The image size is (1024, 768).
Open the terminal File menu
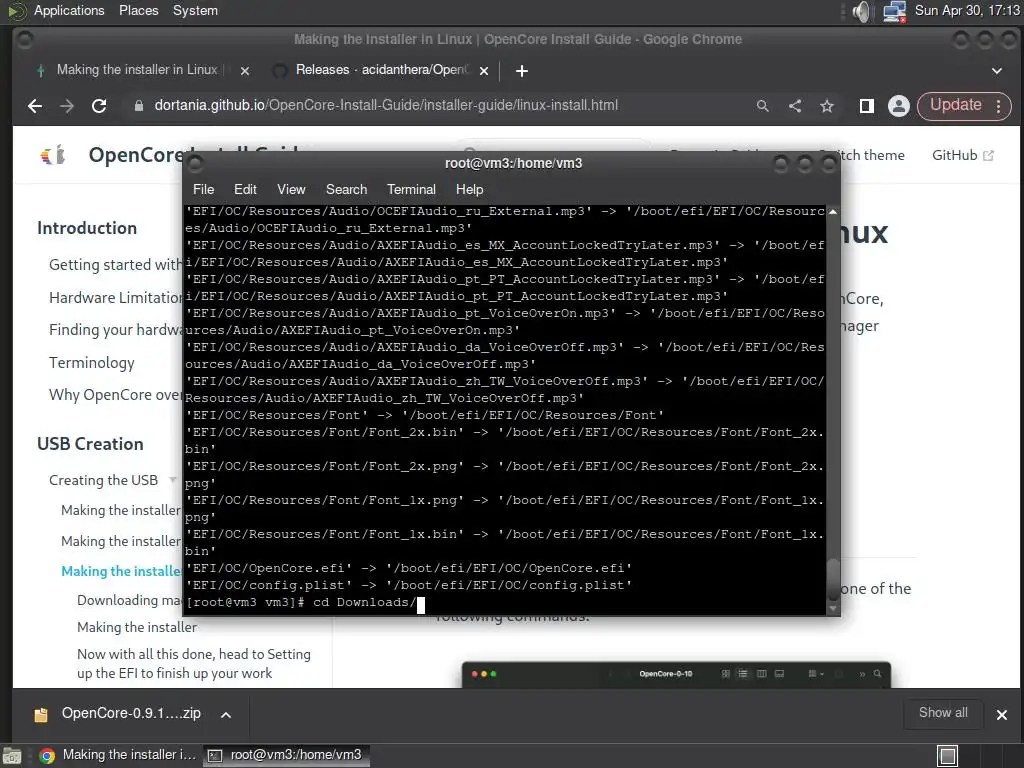coord(203,189)
